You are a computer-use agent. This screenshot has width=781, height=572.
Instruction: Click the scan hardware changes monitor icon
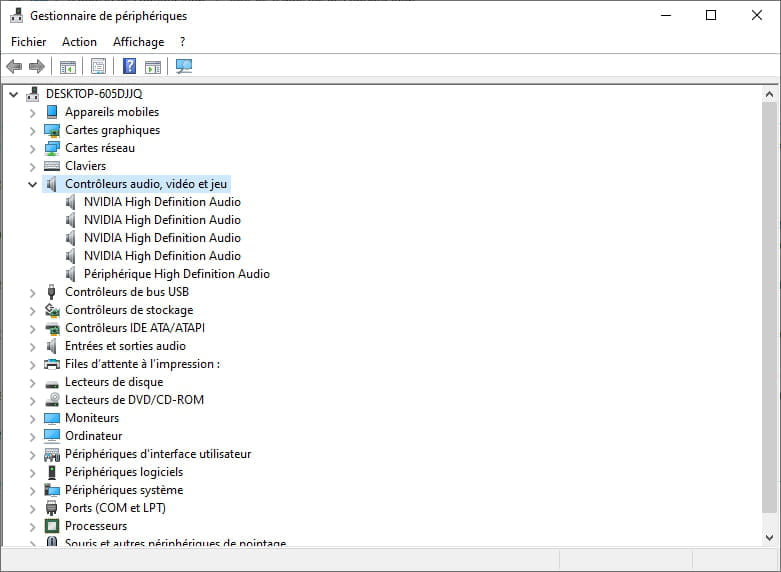click(x=184, y=67)
